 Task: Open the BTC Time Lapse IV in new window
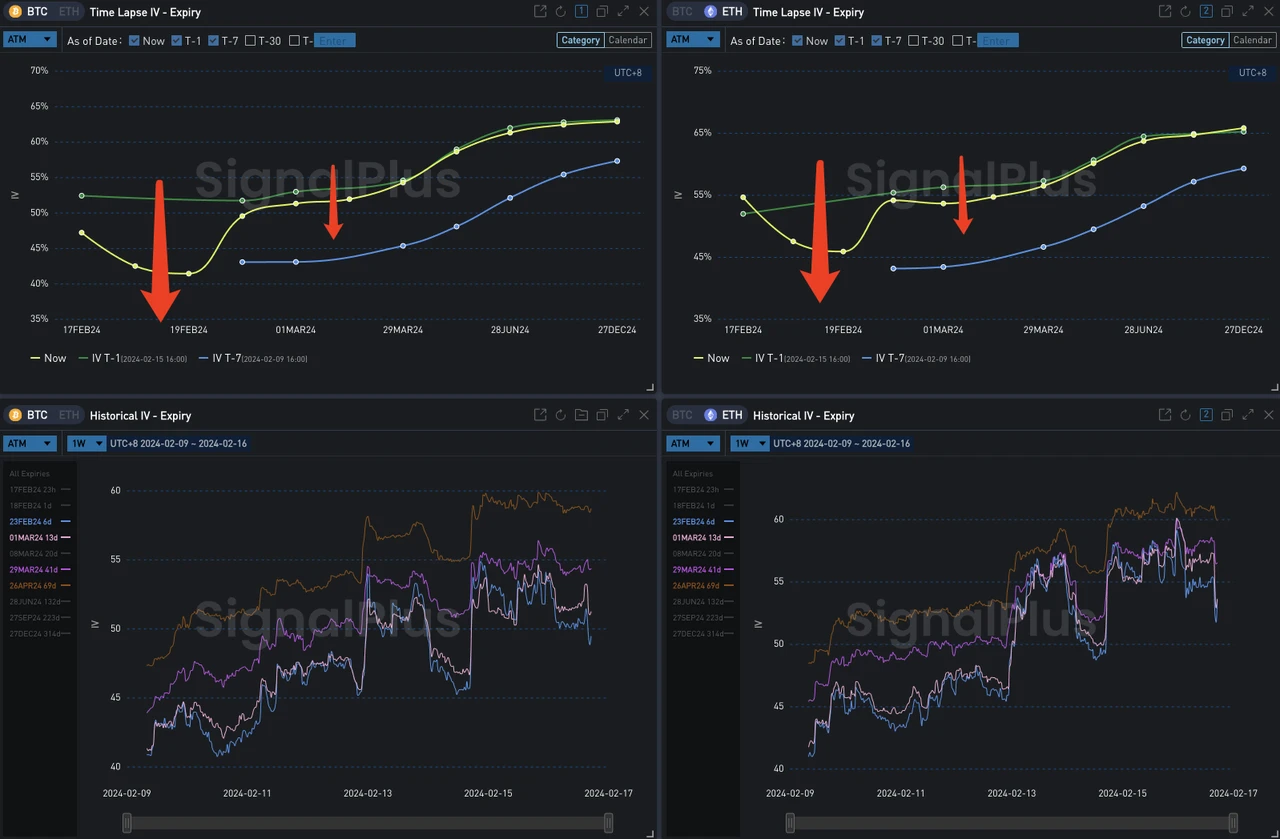pos(538,11)
